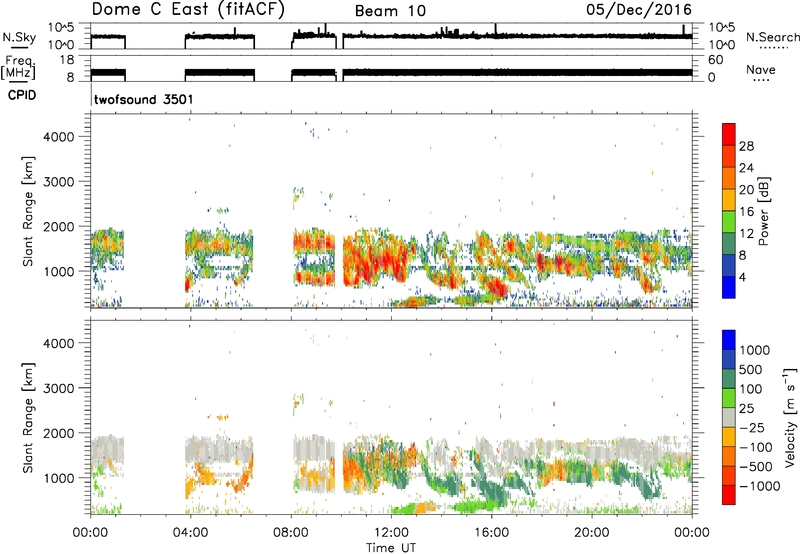Click the 'N.Sky' legend label
This screenshot has width=800, height=554.
click(x=19, y=37)
